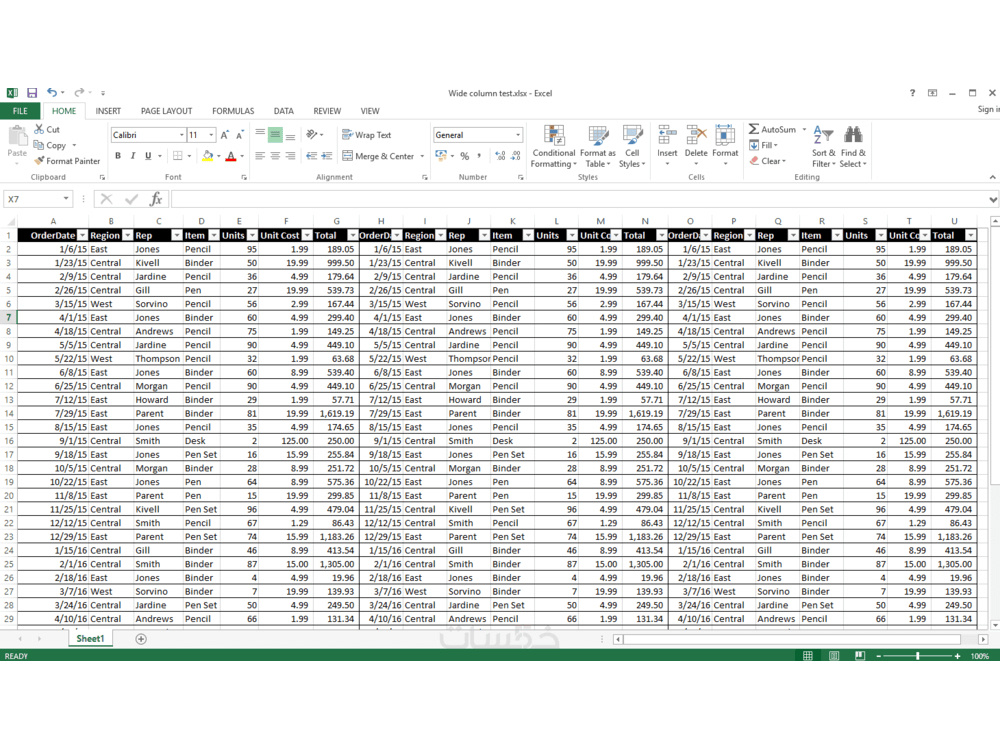The image size is (1000, 750).
Task: Apply red Font Color
Action: (231, 156)
